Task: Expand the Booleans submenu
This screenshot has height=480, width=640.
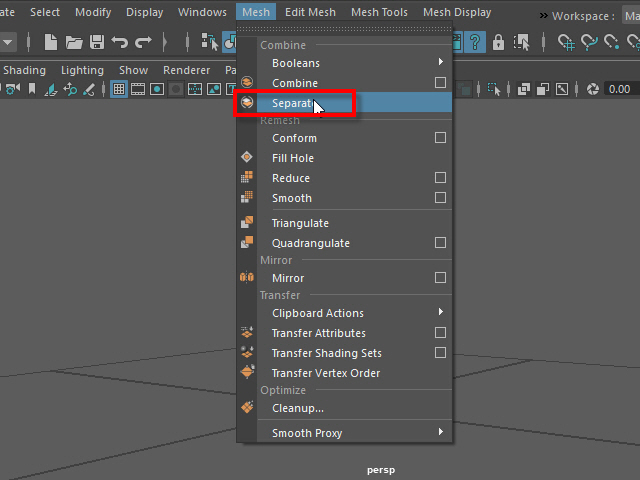Action: (x=440, y=63)
